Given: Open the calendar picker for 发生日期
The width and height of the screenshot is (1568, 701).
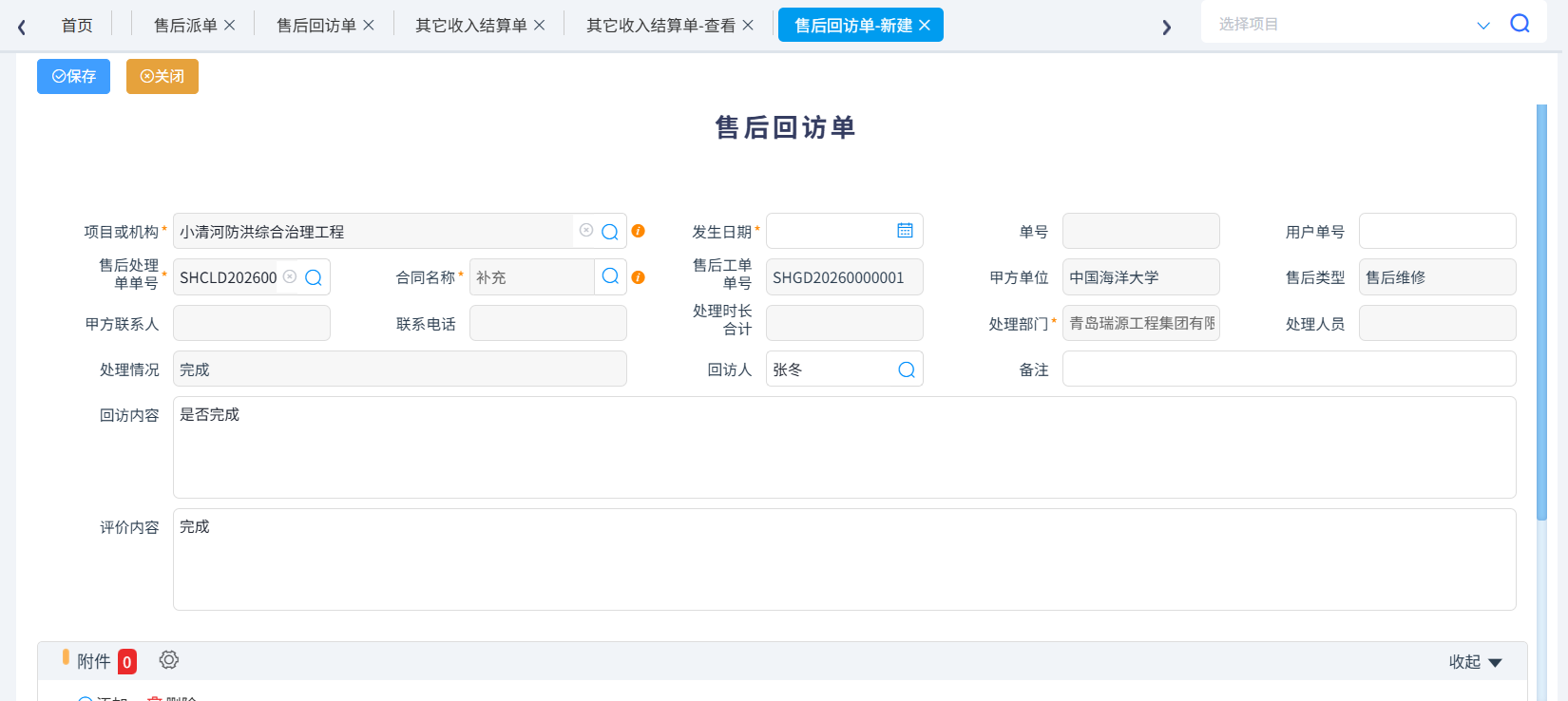Looking at the screenshot, I should (905, 231).
